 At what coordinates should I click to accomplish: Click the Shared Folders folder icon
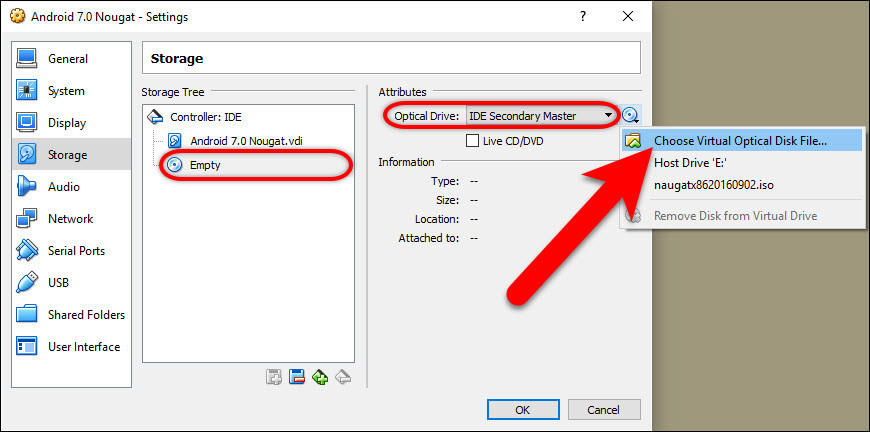[27, 315]
